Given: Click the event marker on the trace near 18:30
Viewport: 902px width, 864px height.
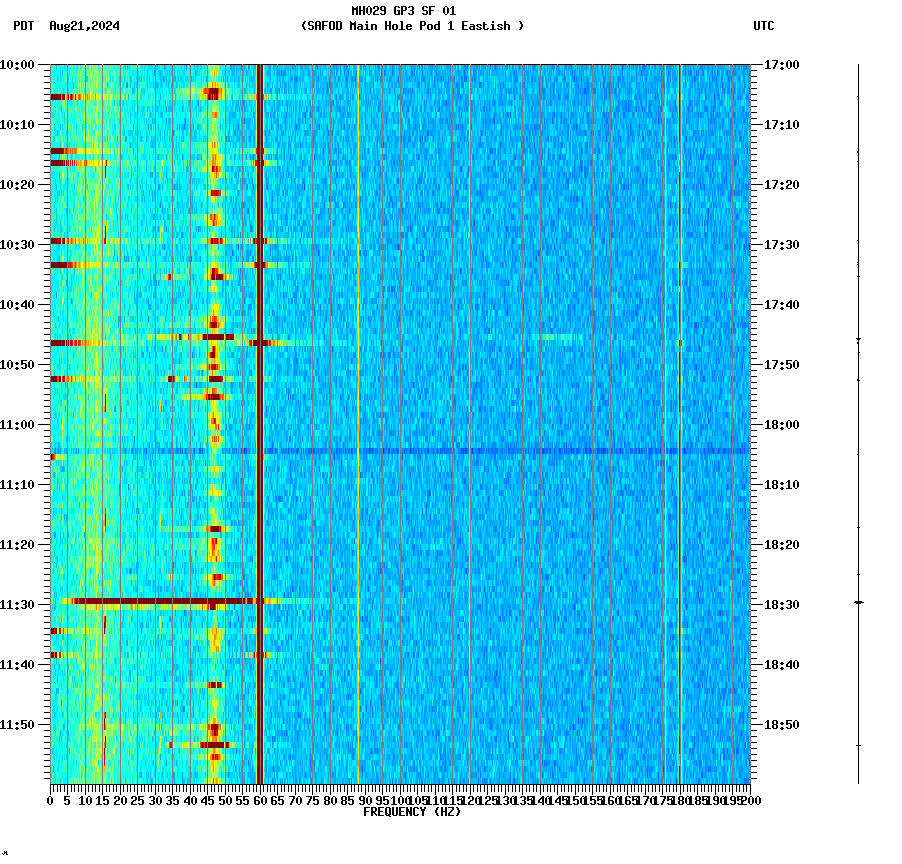Looking at the screenshot, I should (x=858, y=602).
